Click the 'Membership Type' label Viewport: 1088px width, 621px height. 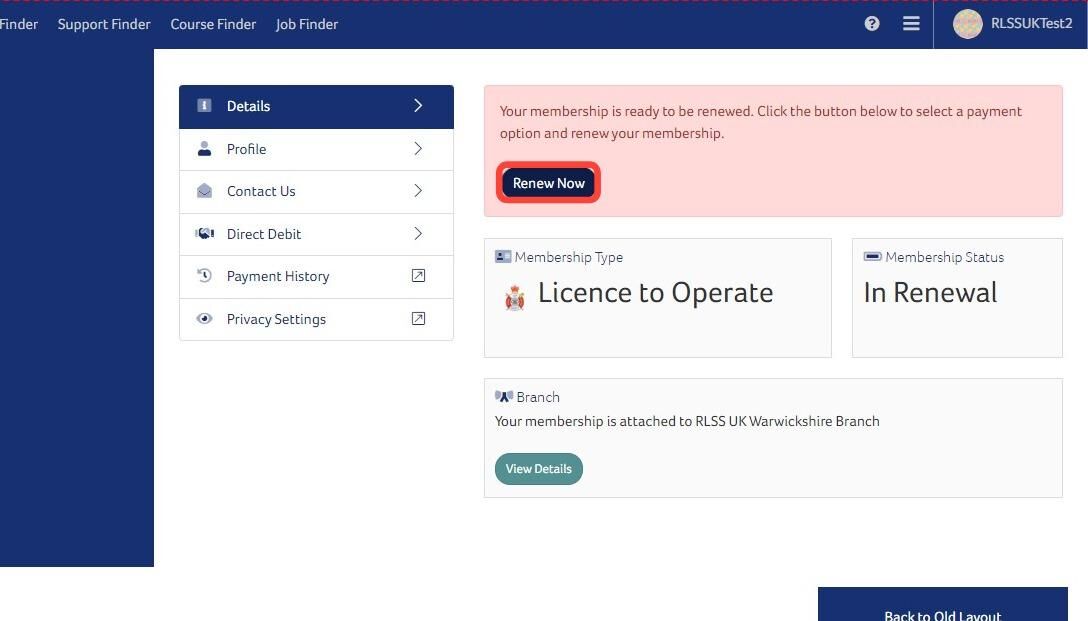(568, 257)
